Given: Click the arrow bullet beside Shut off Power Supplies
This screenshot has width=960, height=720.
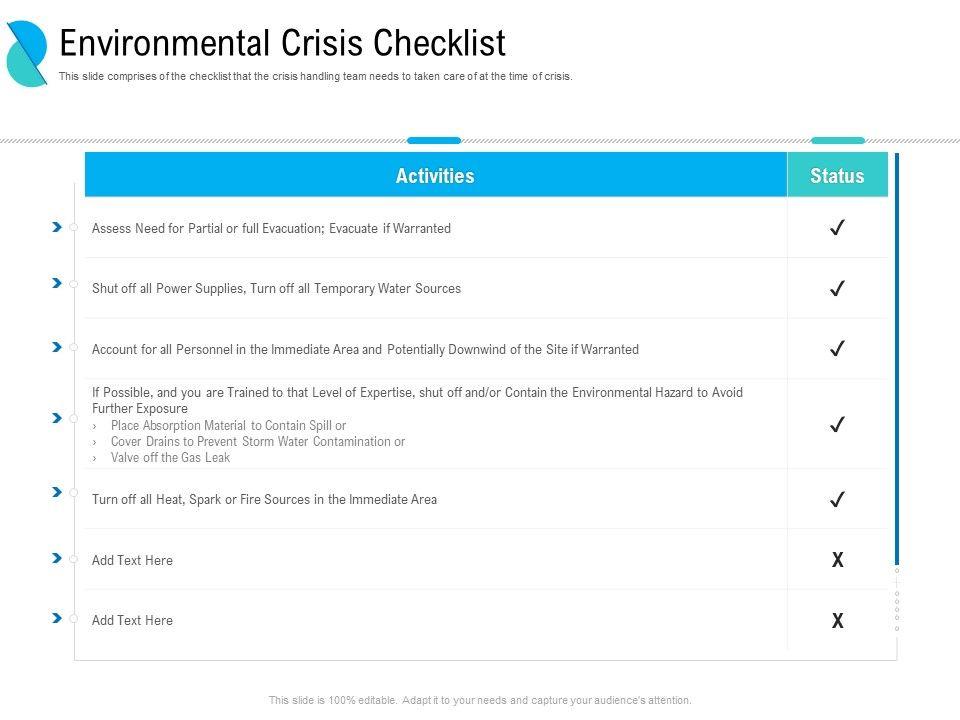Looking at the screenshot, I should tap(57, 284).
